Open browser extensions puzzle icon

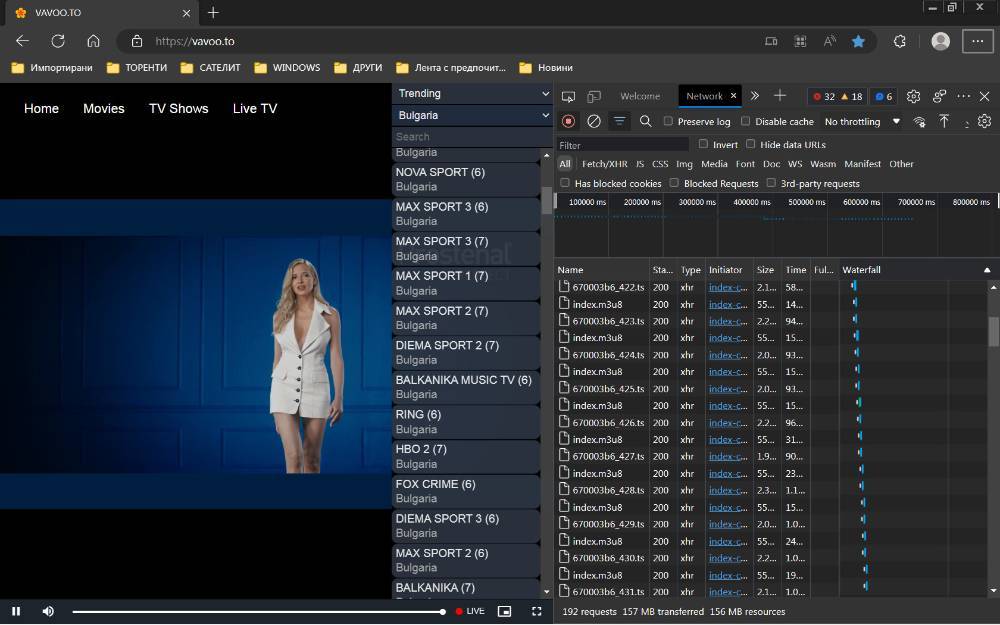pos(899,41)
